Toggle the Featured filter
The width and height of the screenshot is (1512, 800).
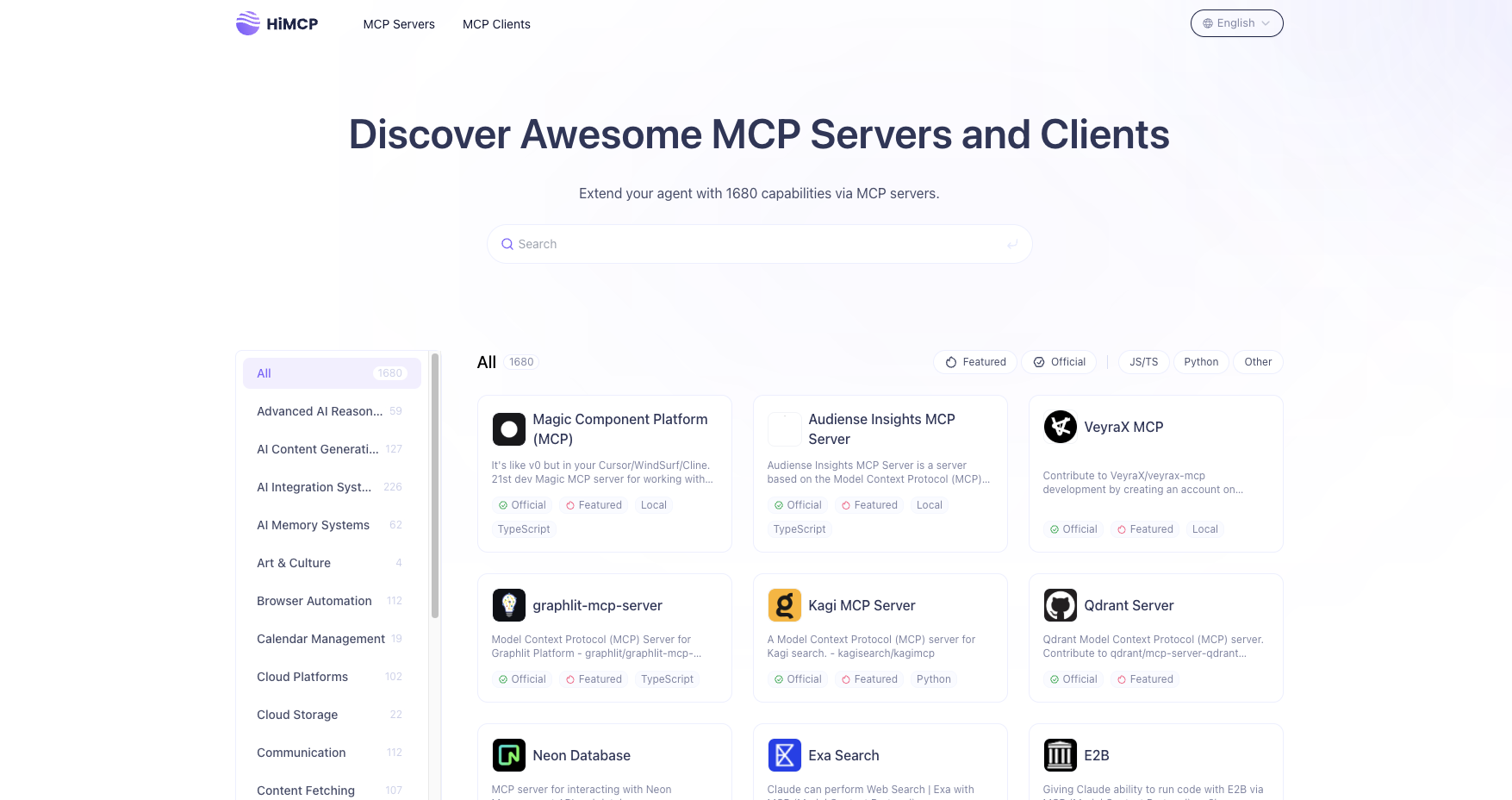(975, 362)
